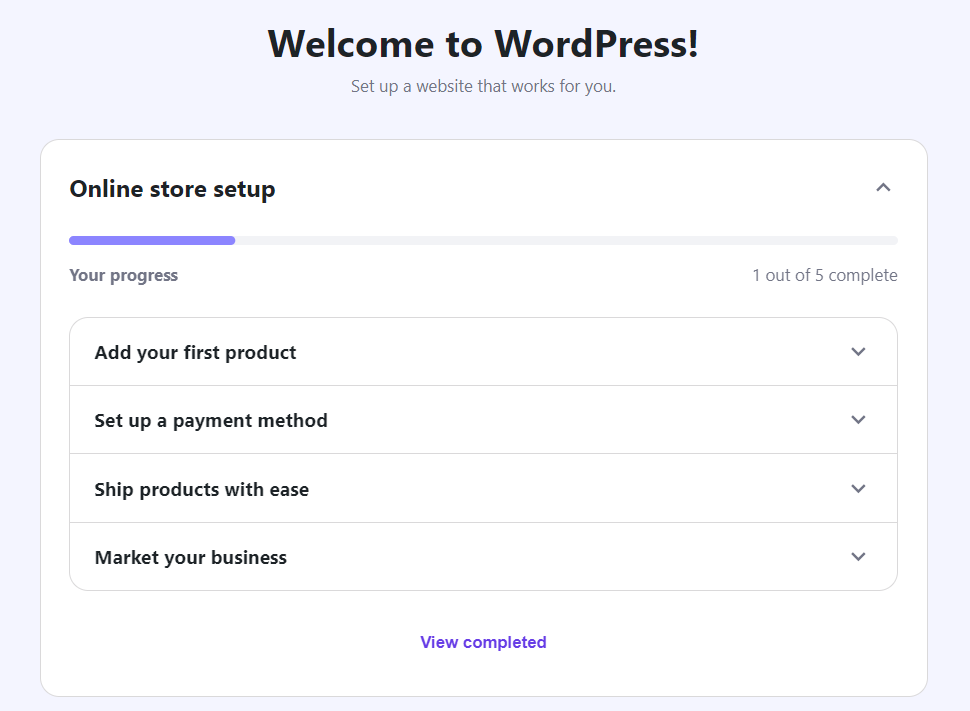970x711 pixels.
Task: Click the progress bar showing store setup completion
Action: point(483,240)
